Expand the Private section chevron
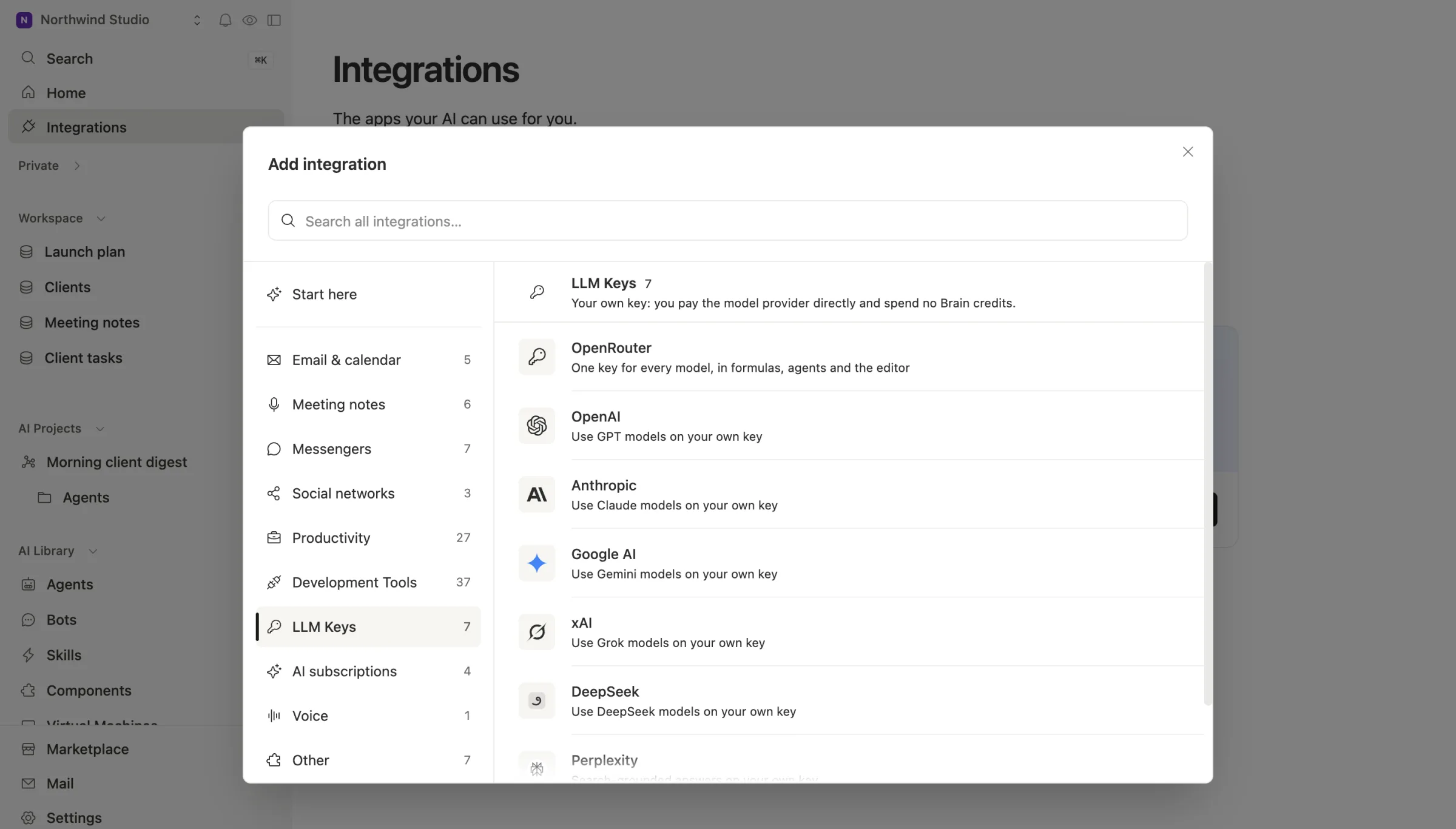This screenshot has width=1456, height=829. [77, 166]
